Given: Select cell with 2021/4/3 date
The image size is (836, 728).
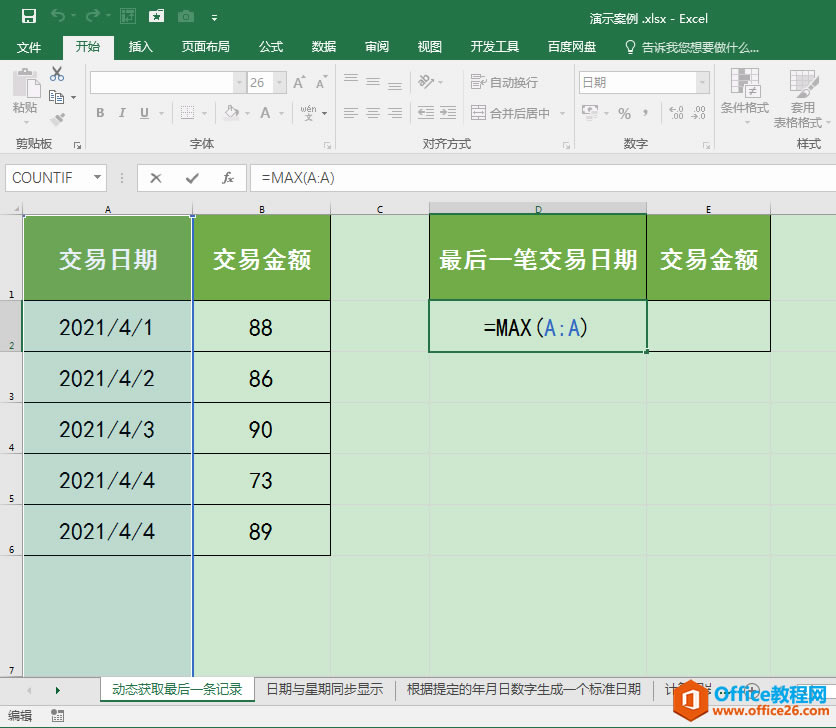Looking at the screenshot, I should coord(107,428).
